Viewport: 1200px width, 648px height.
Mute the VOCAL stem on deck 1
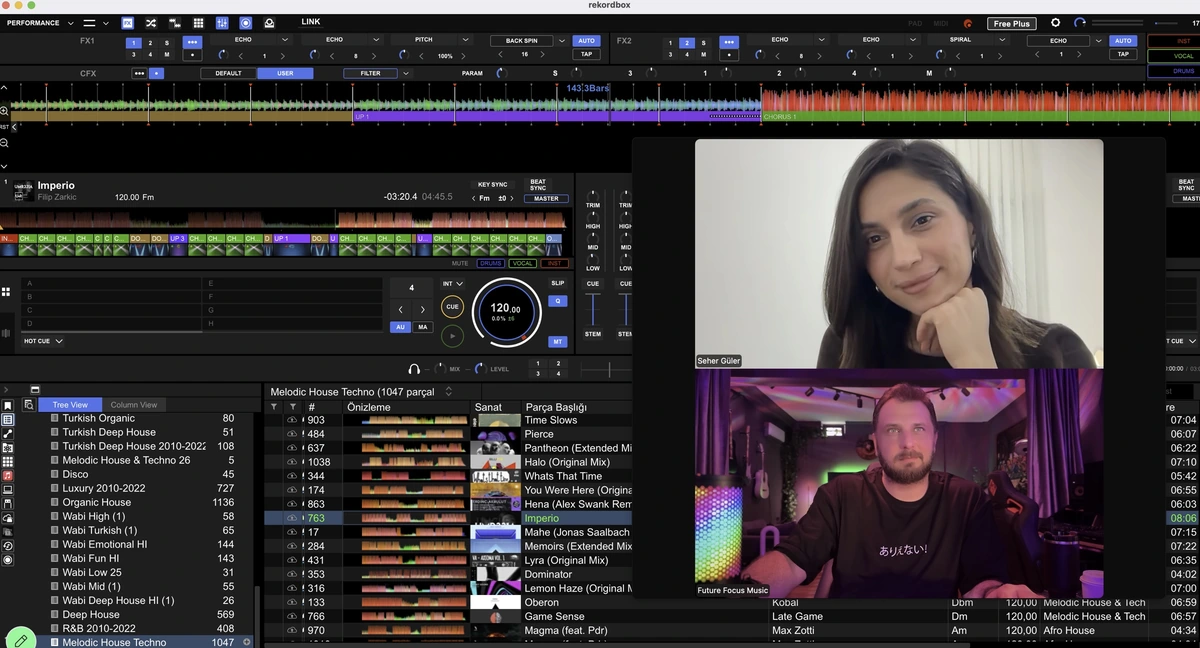[x=523, y=263]
